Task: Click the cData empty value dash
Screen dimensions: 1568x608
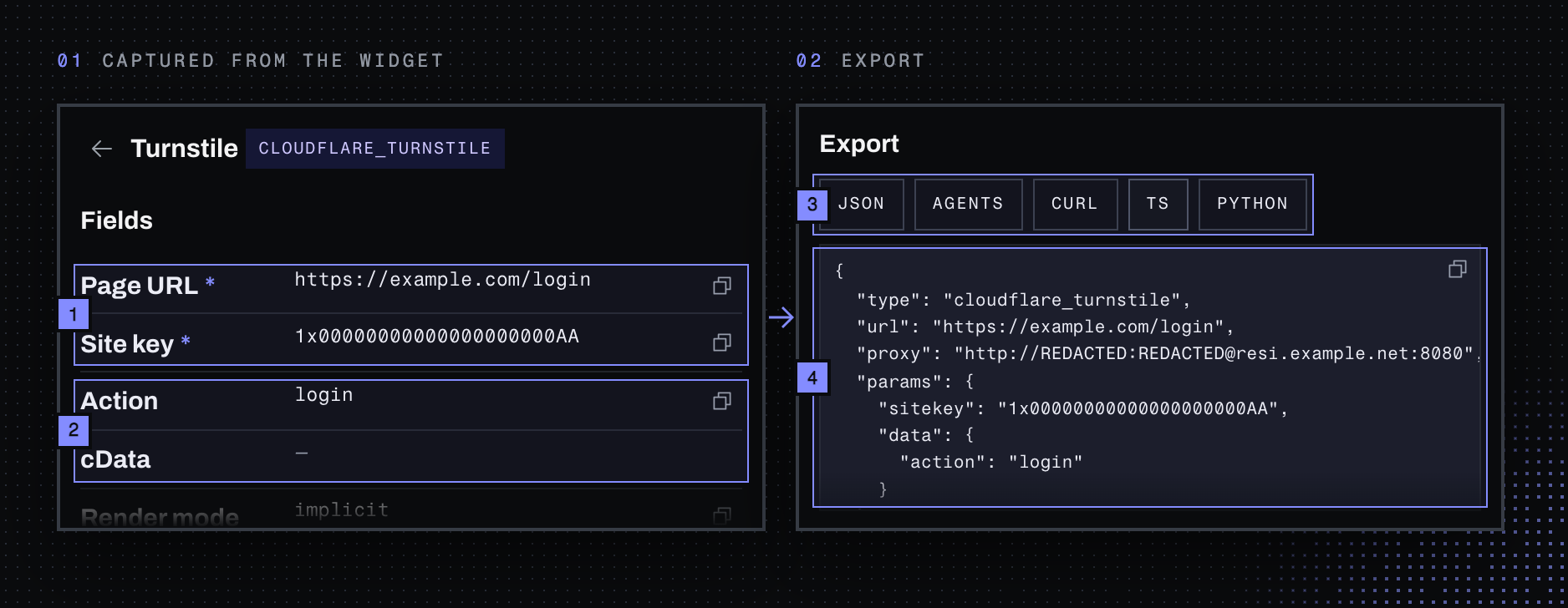Action: tap(302, 453)
